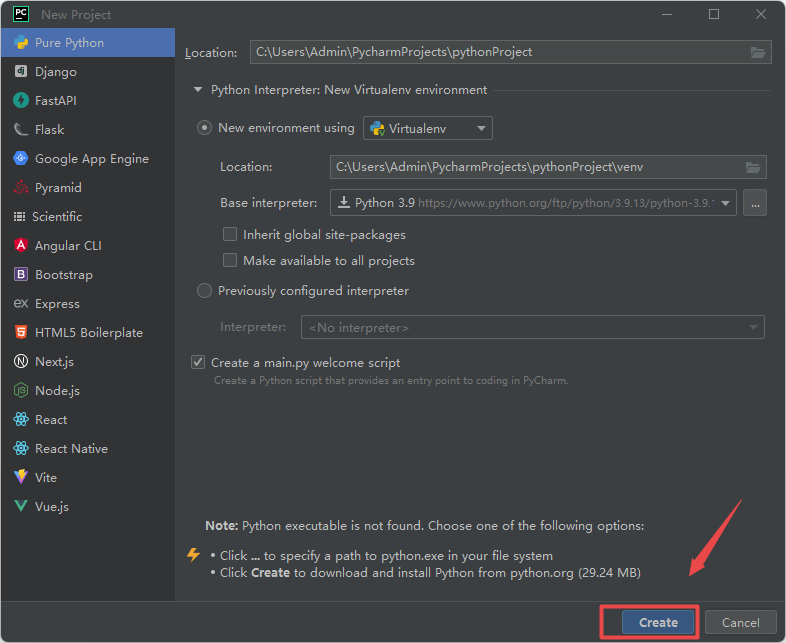Image resolution: width=786 pixels, height=643 pixels.
Task: Pick the Flask project icon
Action: [20, 130]
